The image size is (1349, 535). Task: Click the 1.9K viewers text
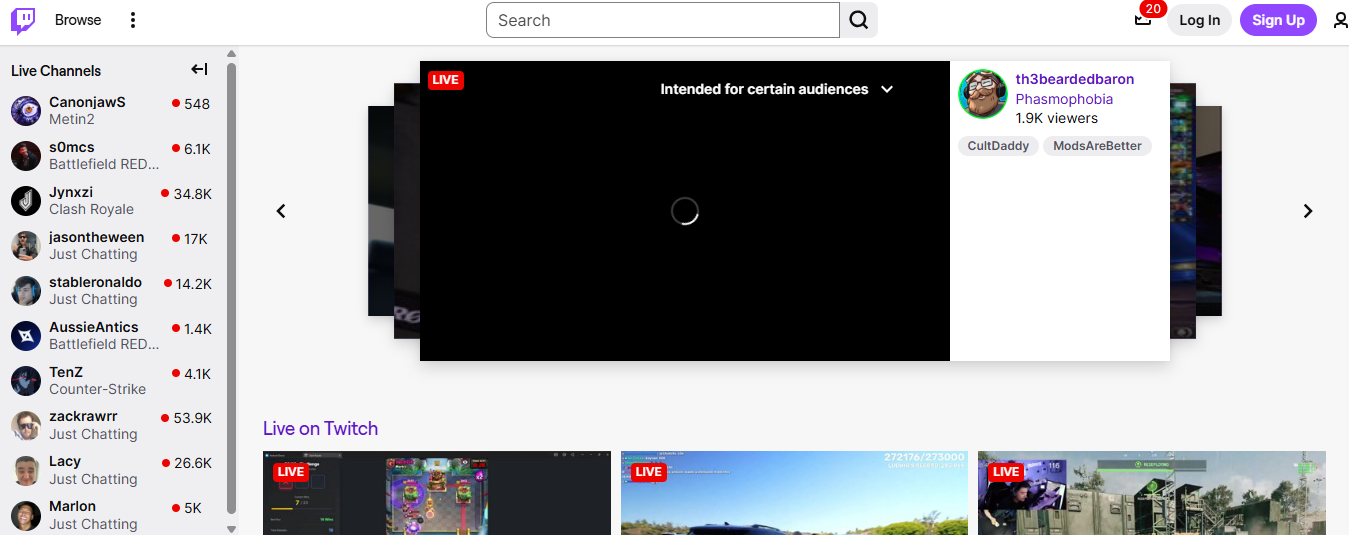click(1056, 118)
